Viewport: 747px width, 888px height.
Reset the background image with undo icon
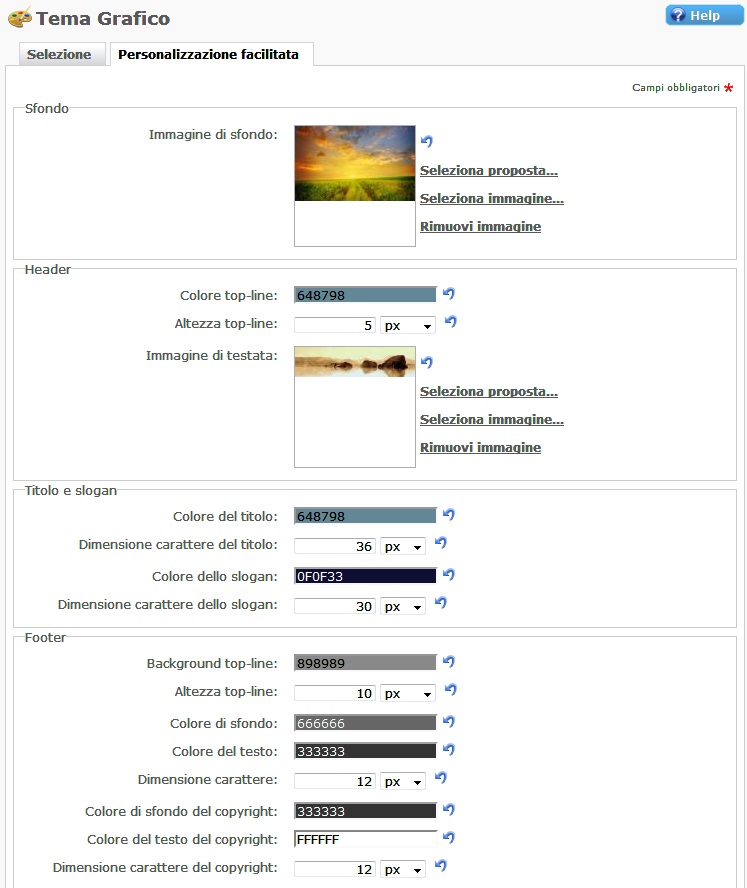click(x=427, y=142)
